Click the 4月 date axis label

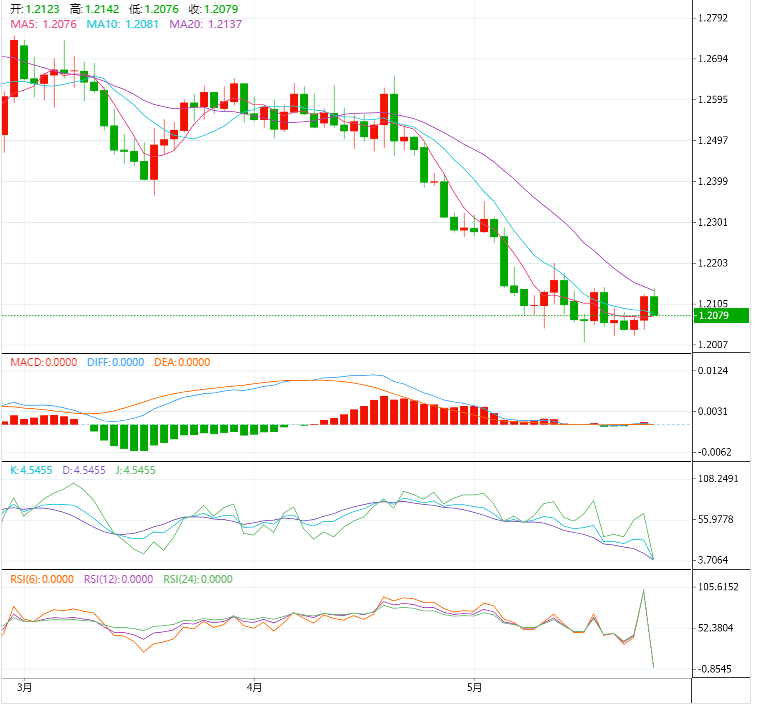[254, 687]
